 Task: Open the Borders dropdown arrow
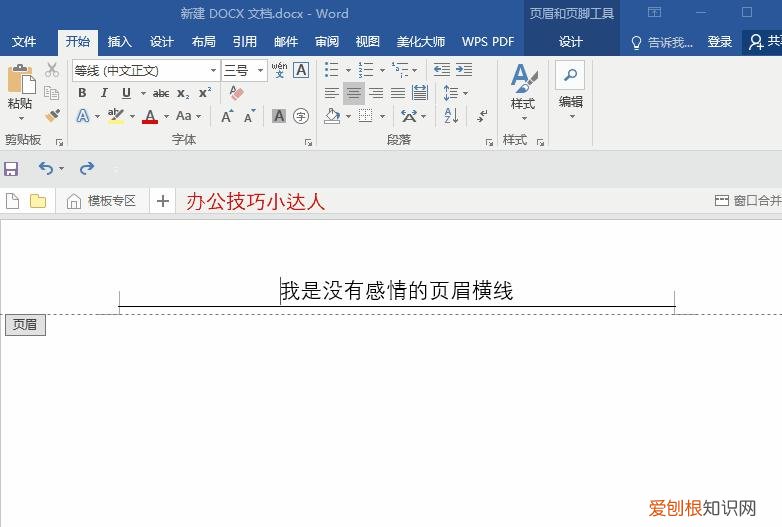383,117
